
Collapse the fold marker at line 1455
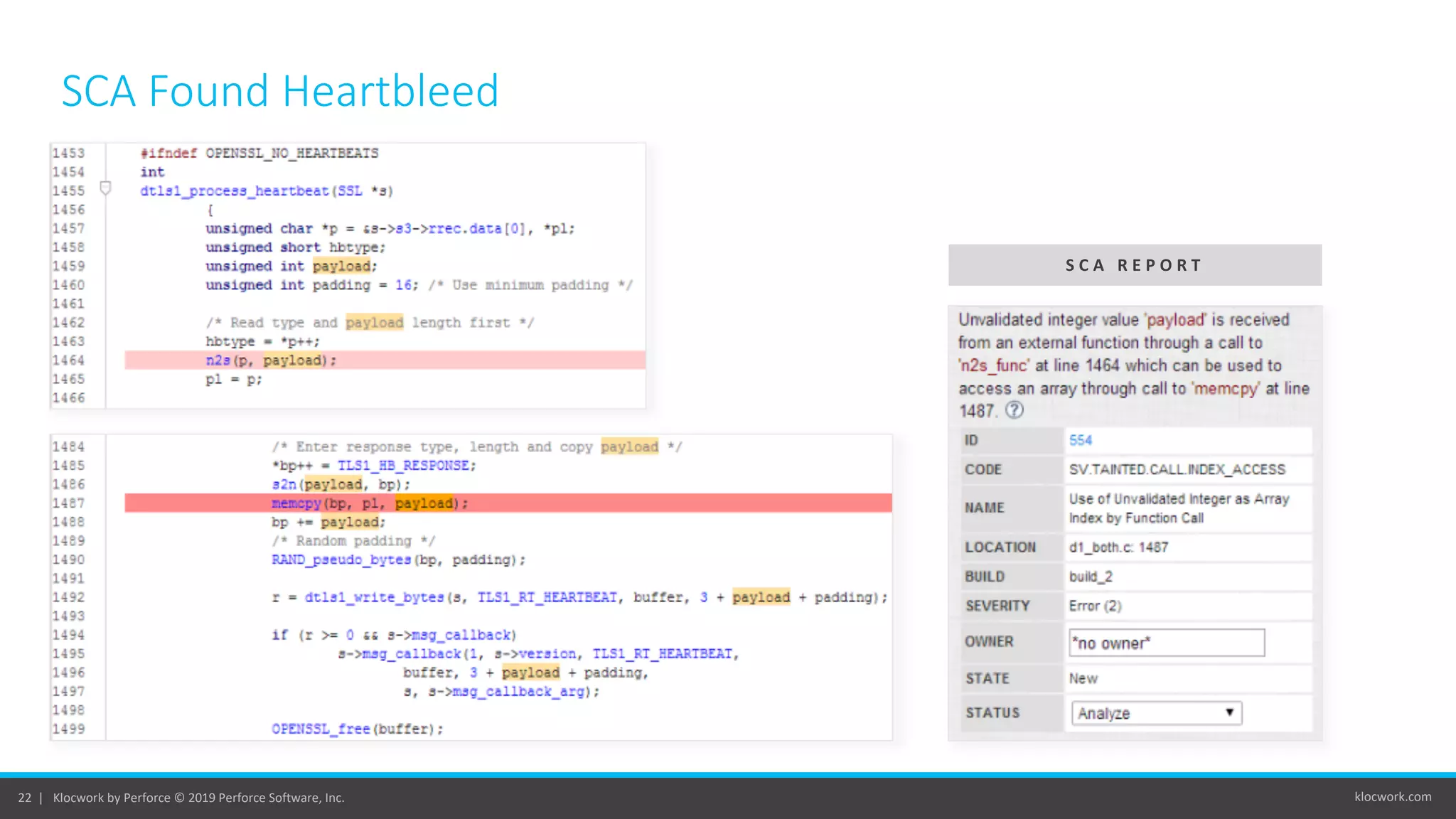[x=105, y=188]
